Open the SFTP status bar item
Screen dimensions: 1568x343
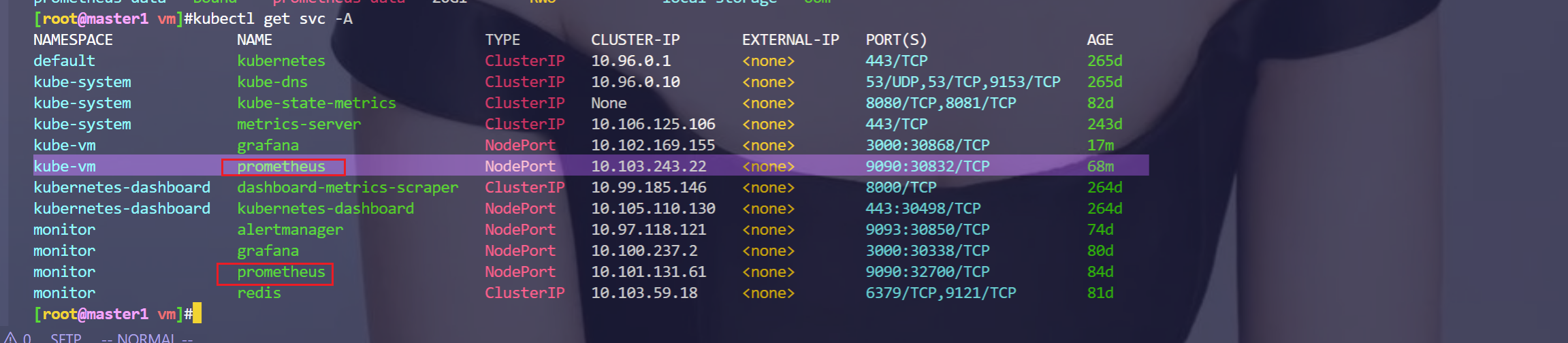tap(66, 338)
